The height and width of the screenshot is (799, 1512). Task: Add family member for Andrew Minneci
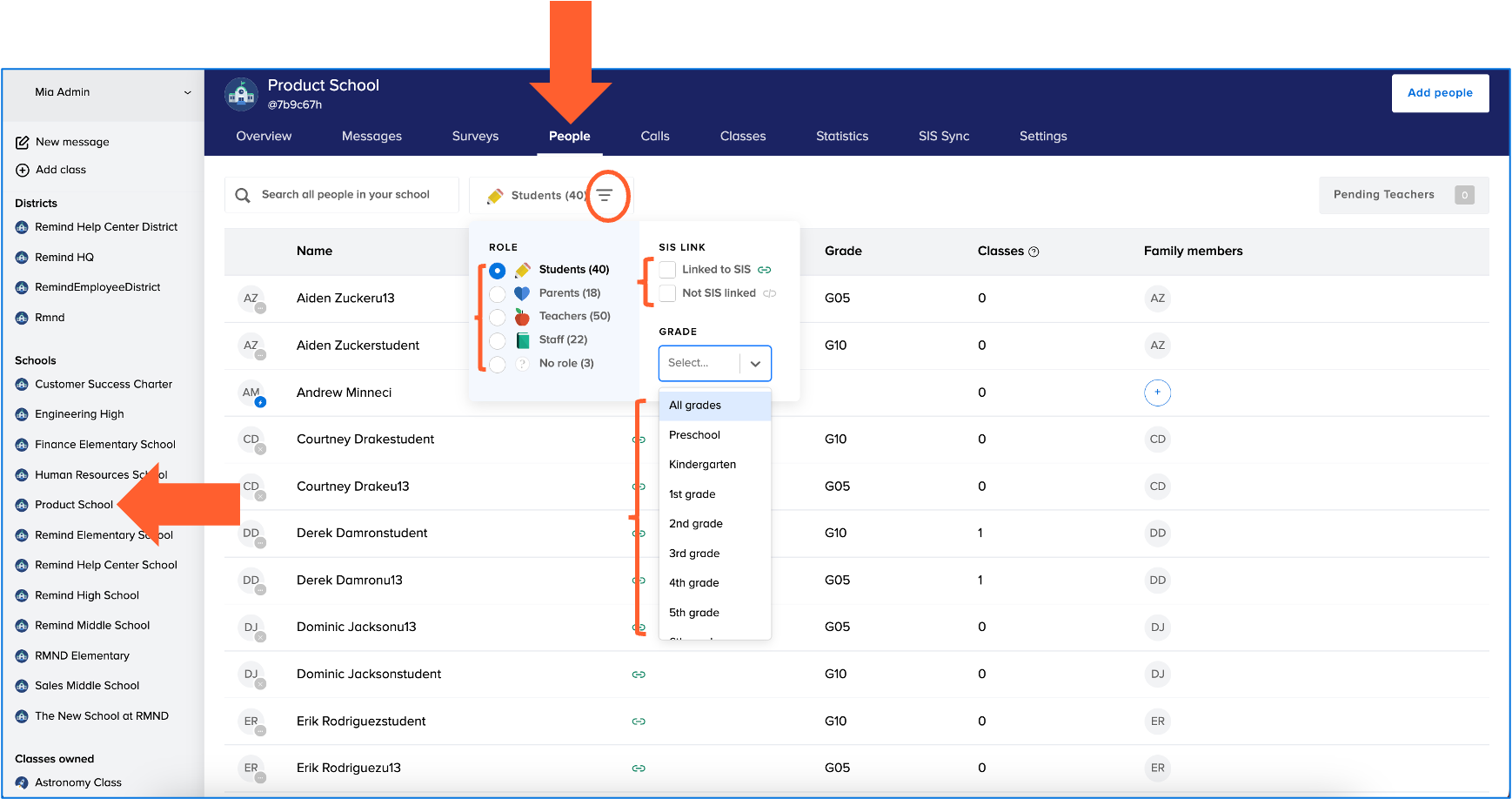[x=1157, y=393]
